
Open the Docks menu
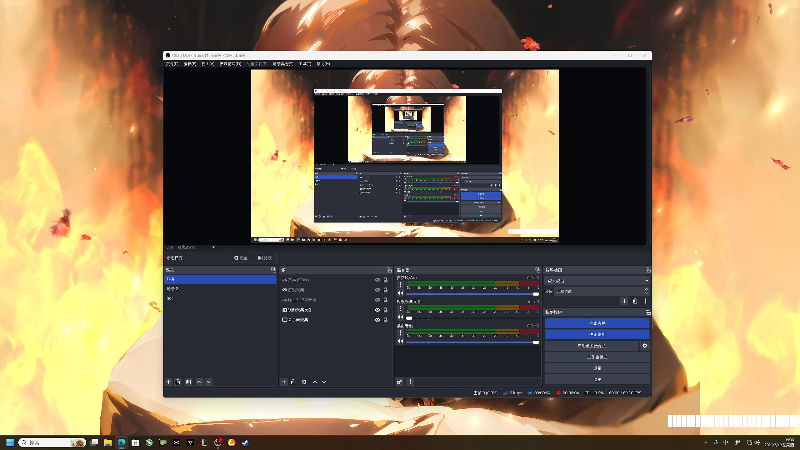tap(230, 64)
